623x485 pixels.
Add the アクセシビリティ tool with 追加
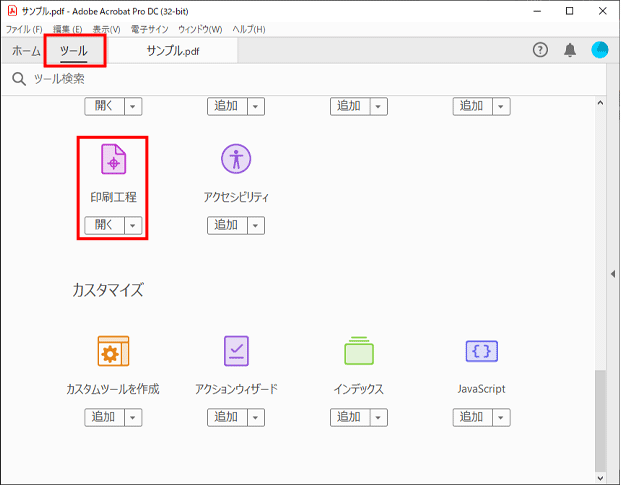point(227,225)
